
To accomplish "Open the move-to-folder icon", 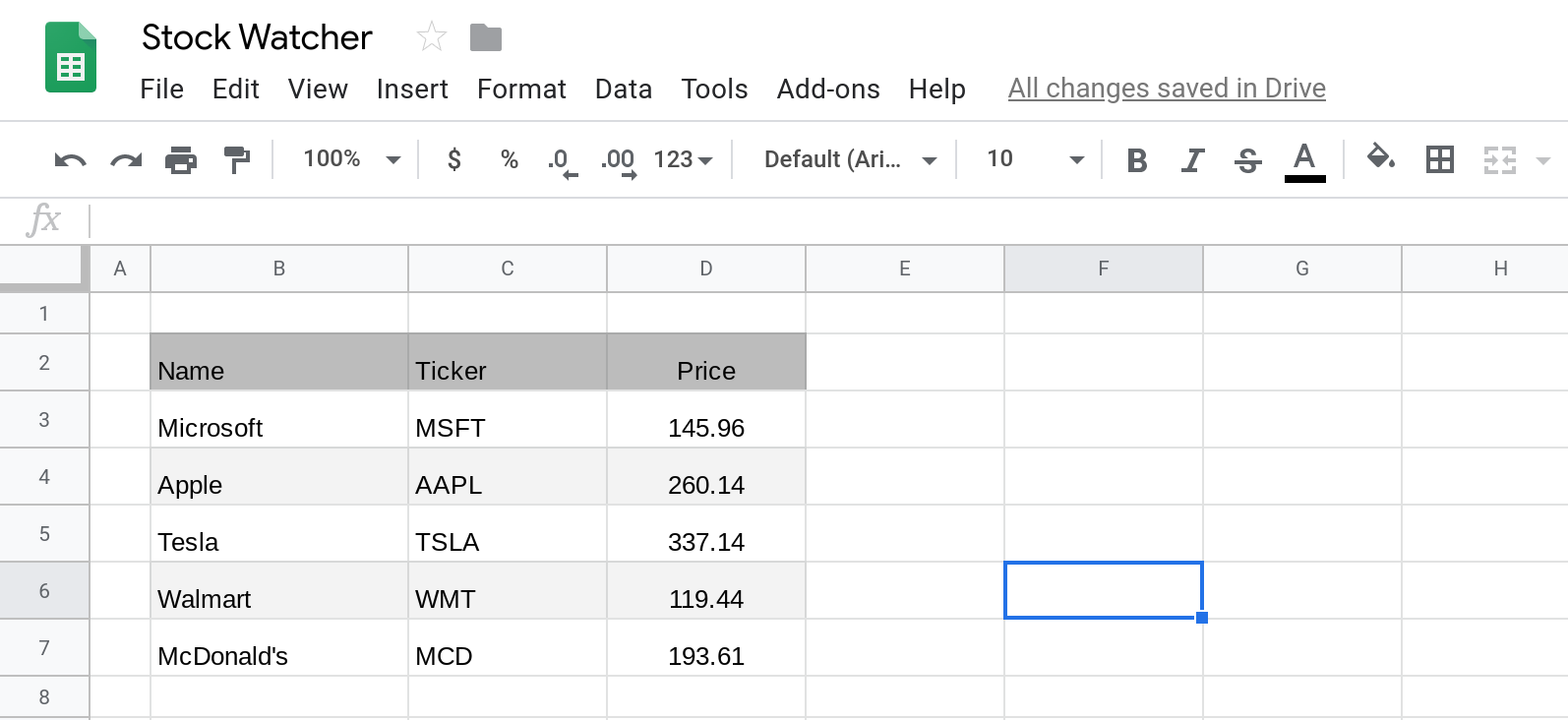I will tap(486, 38).
